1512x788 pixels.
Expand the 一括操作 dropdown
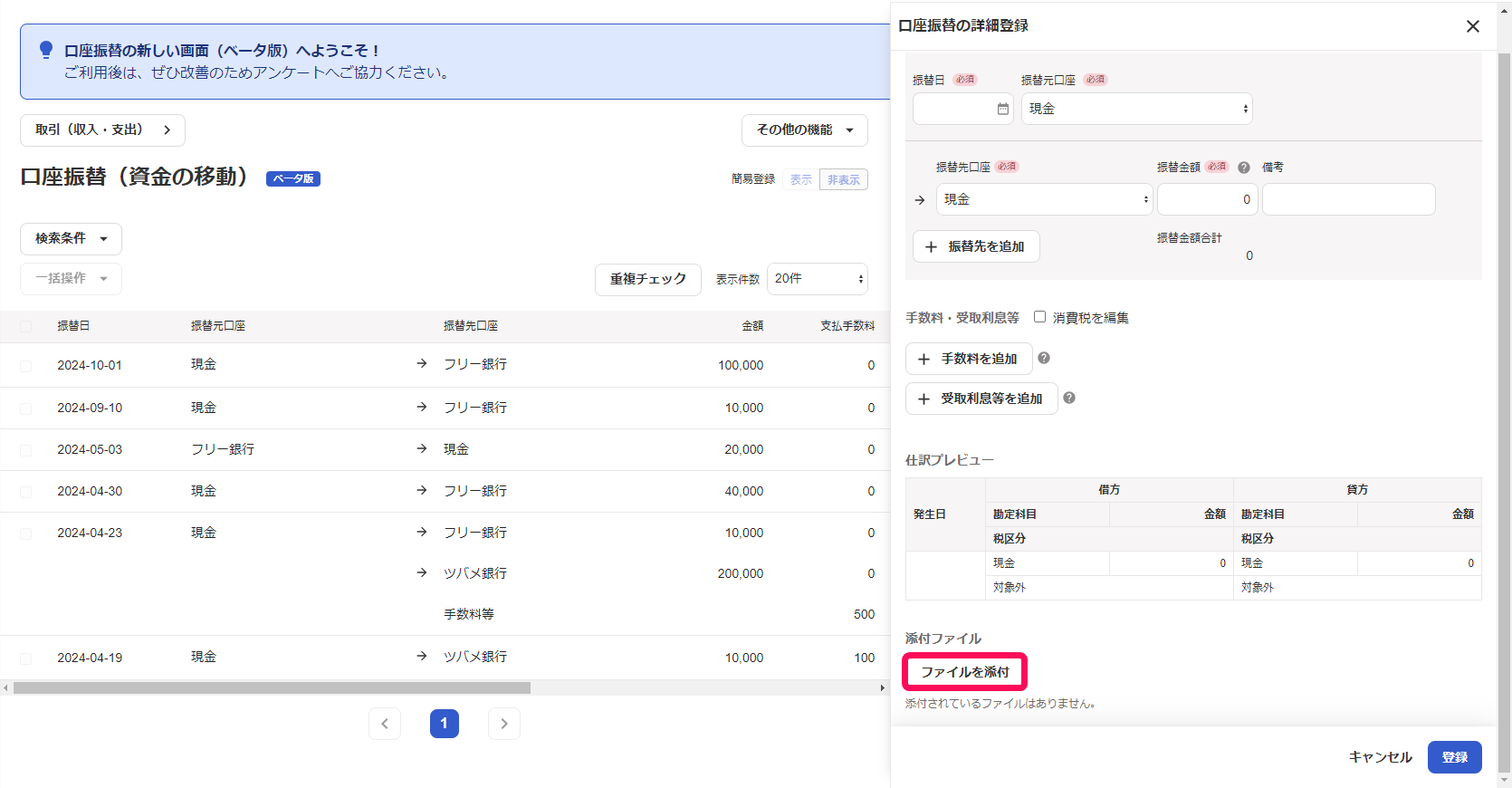tap(71, 278)
